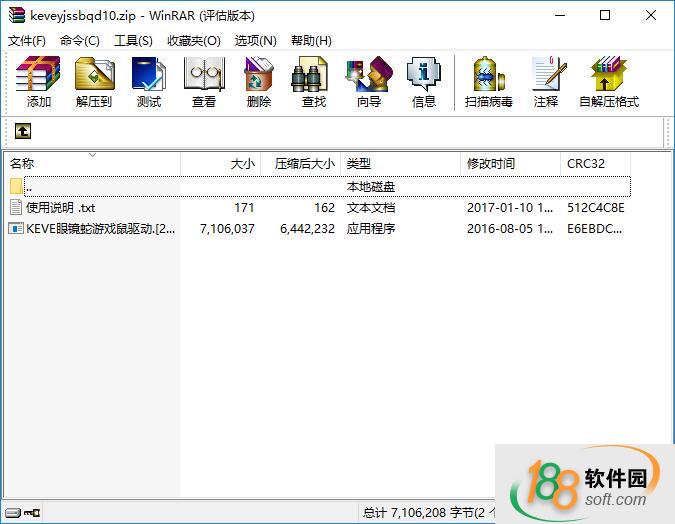Start 扫描病毒 (Virus Scan) tool

click(x=489, y=82)
